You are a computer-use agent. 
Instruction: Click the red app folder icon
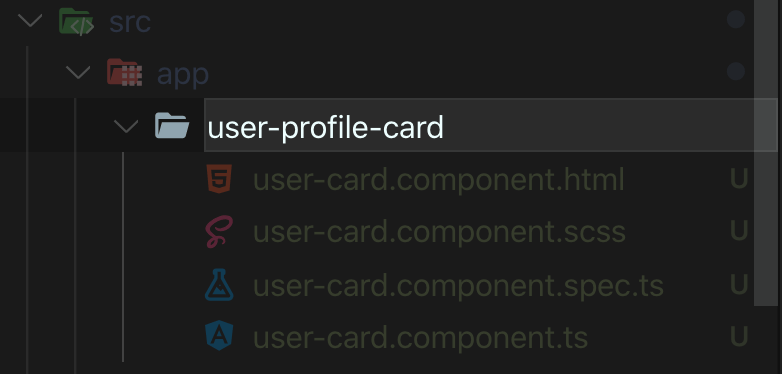click(125, 73)
